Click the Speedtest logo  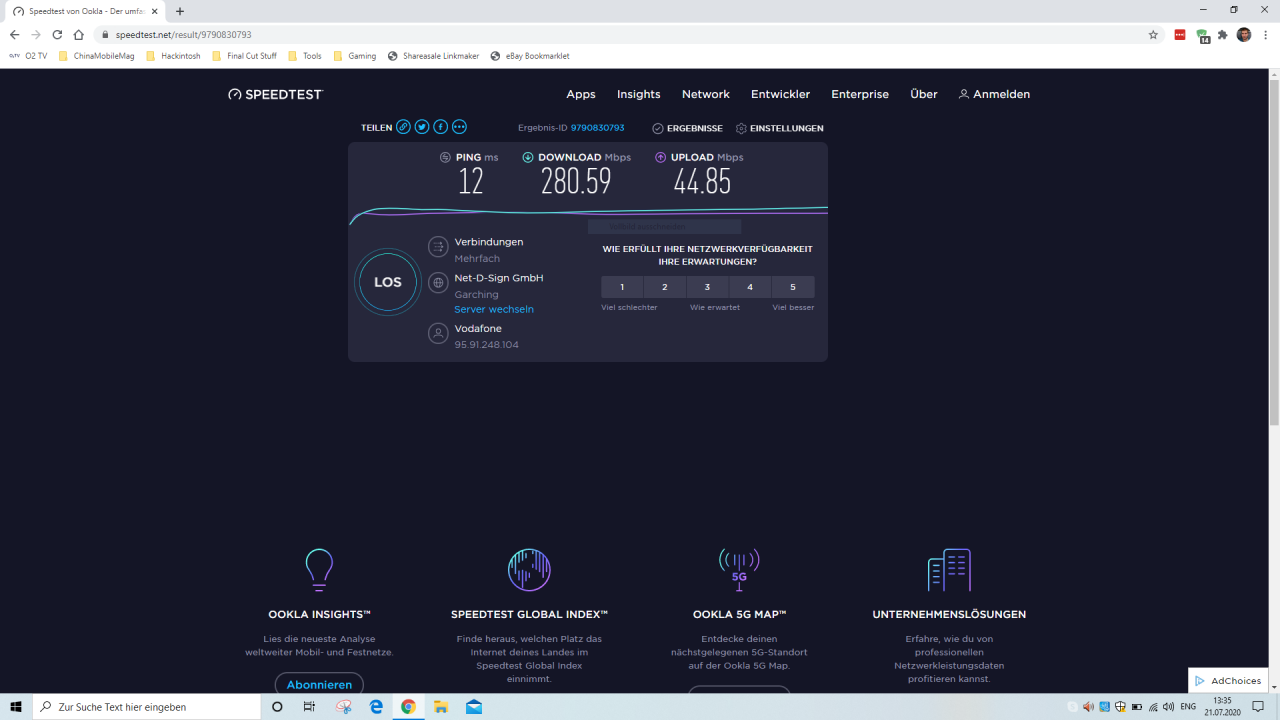tap(276, 94)
